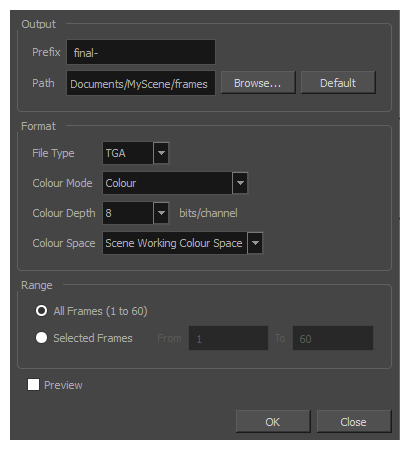Click the Colour mode combo box value

click(x=167, y=183)
